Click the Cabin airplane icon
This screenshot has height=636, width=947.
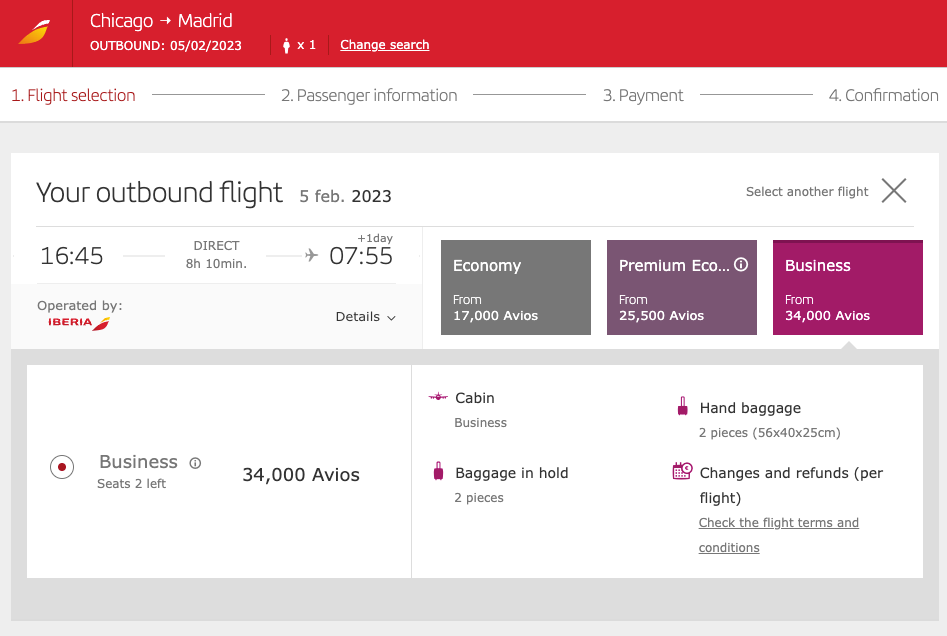(437, 398)
